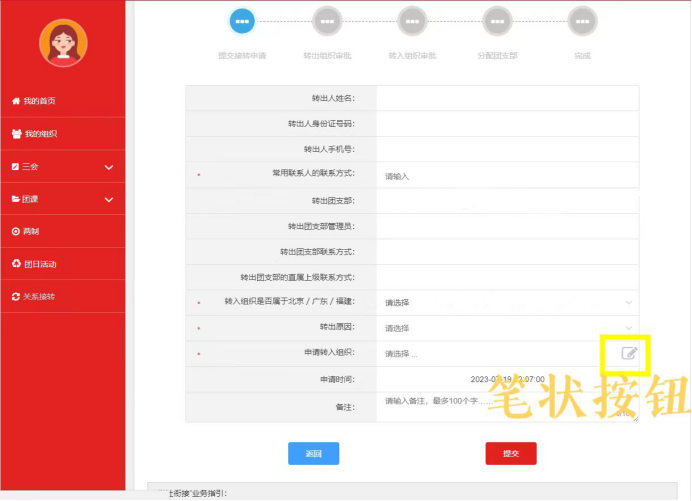Click the 常用联系人的联系方式 input field
The width and height of the screenshot is (692, 501).
507,176
